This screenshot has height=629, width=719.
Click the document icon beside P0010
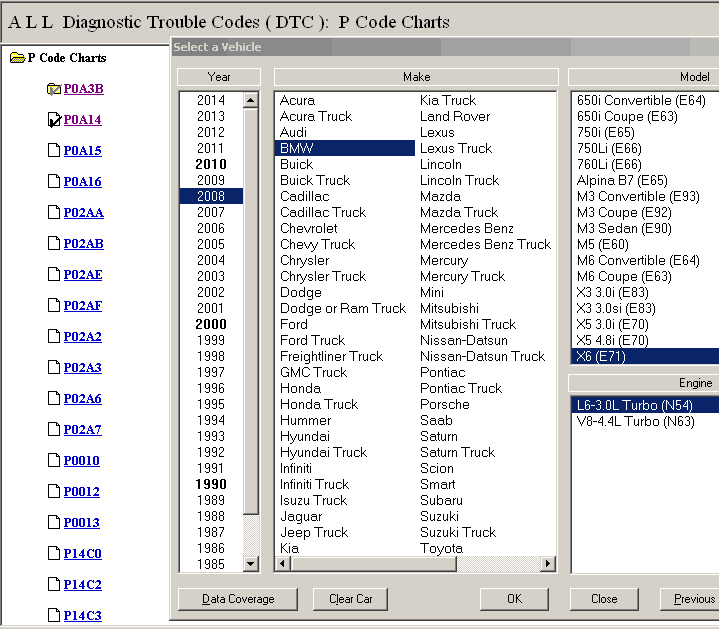pyautogui.click(x=54, y=460)
